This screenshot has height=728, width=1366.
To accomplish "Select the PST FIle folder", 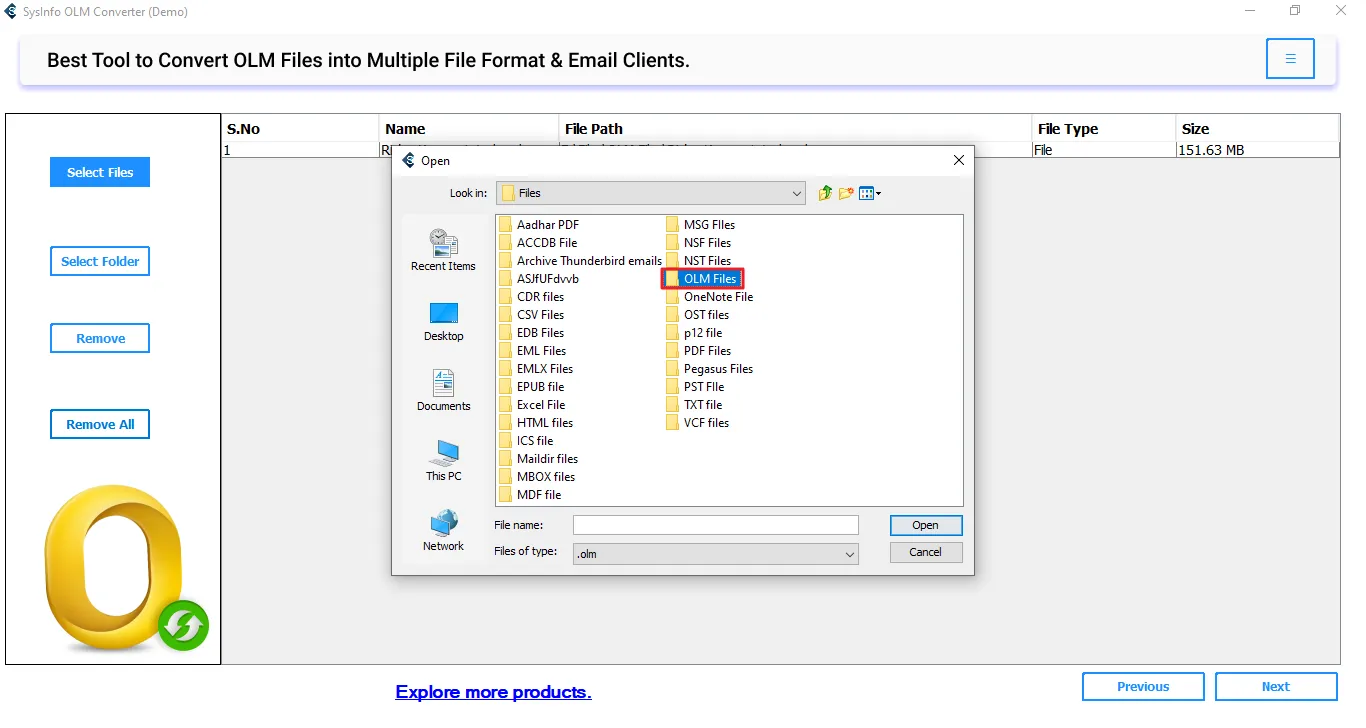I will pos(695,387).
